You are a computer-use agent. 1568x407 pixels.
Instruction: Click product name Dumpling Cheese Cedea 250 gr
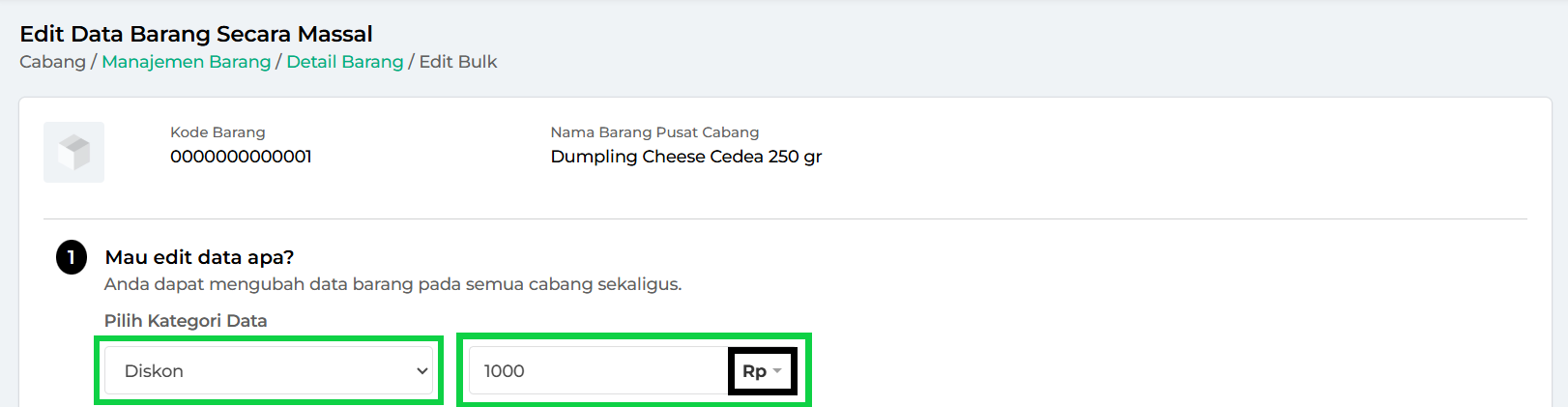[x=686, y=157]
